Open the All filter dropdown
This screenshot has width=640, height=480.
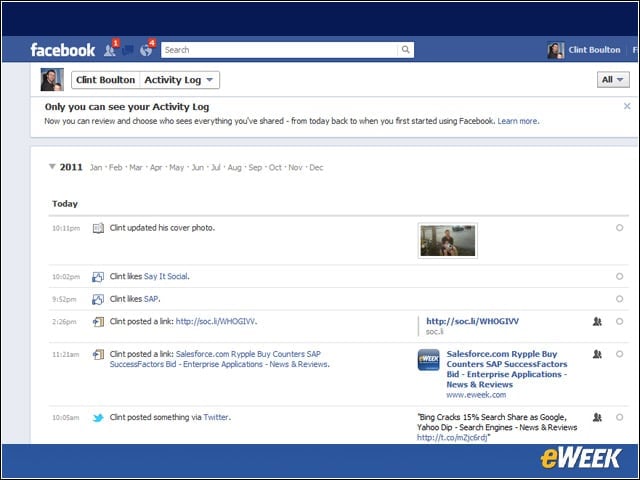(x=613, y=80)
